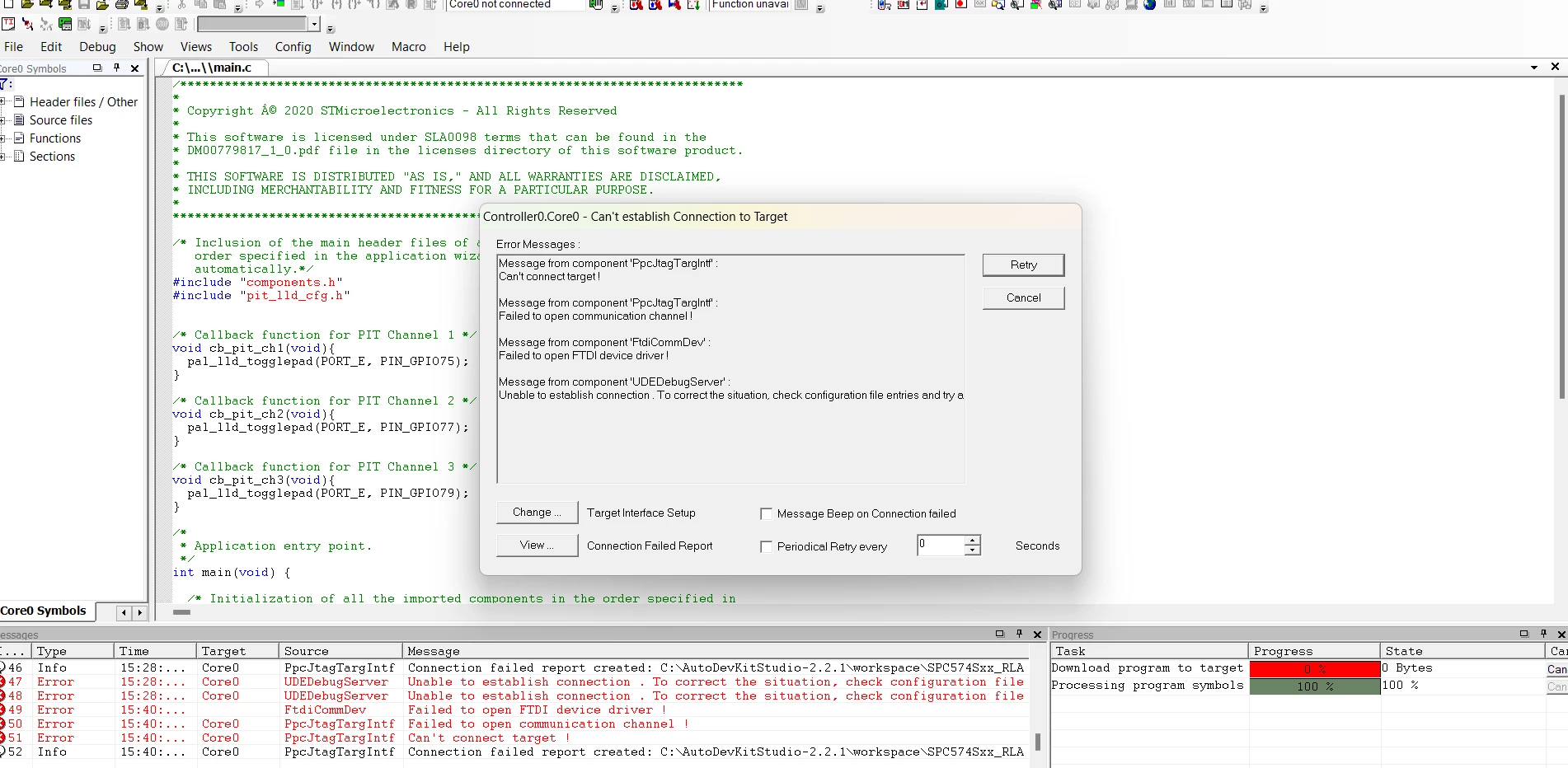Click the Messages panel vertical scrollbar thumb

pyautogui.click(x=1037, y=742)
